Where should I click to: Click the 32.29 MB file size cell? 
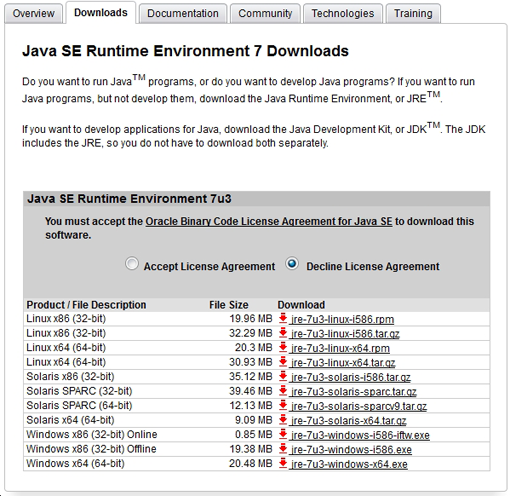[251, 333]
